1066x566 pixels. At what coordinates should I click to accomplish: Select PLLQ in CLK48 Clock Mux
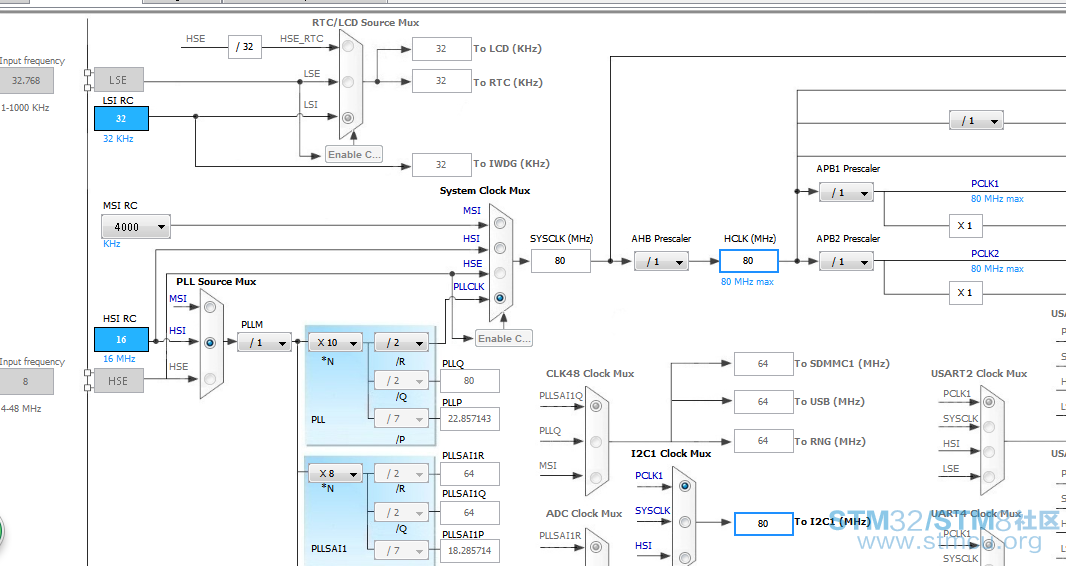point(596,442)
